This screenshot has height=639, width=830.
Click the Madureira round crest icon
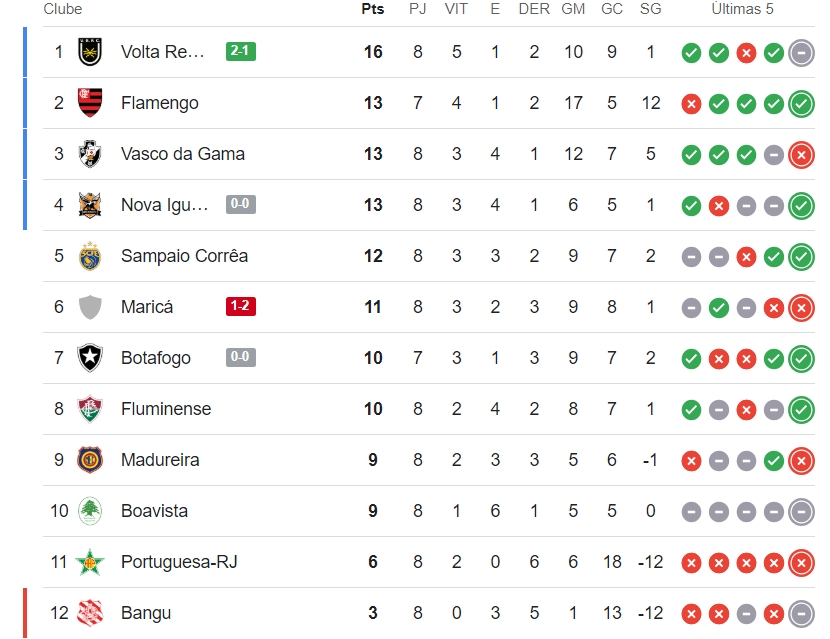pyautogui.click(x=90, y=460)
